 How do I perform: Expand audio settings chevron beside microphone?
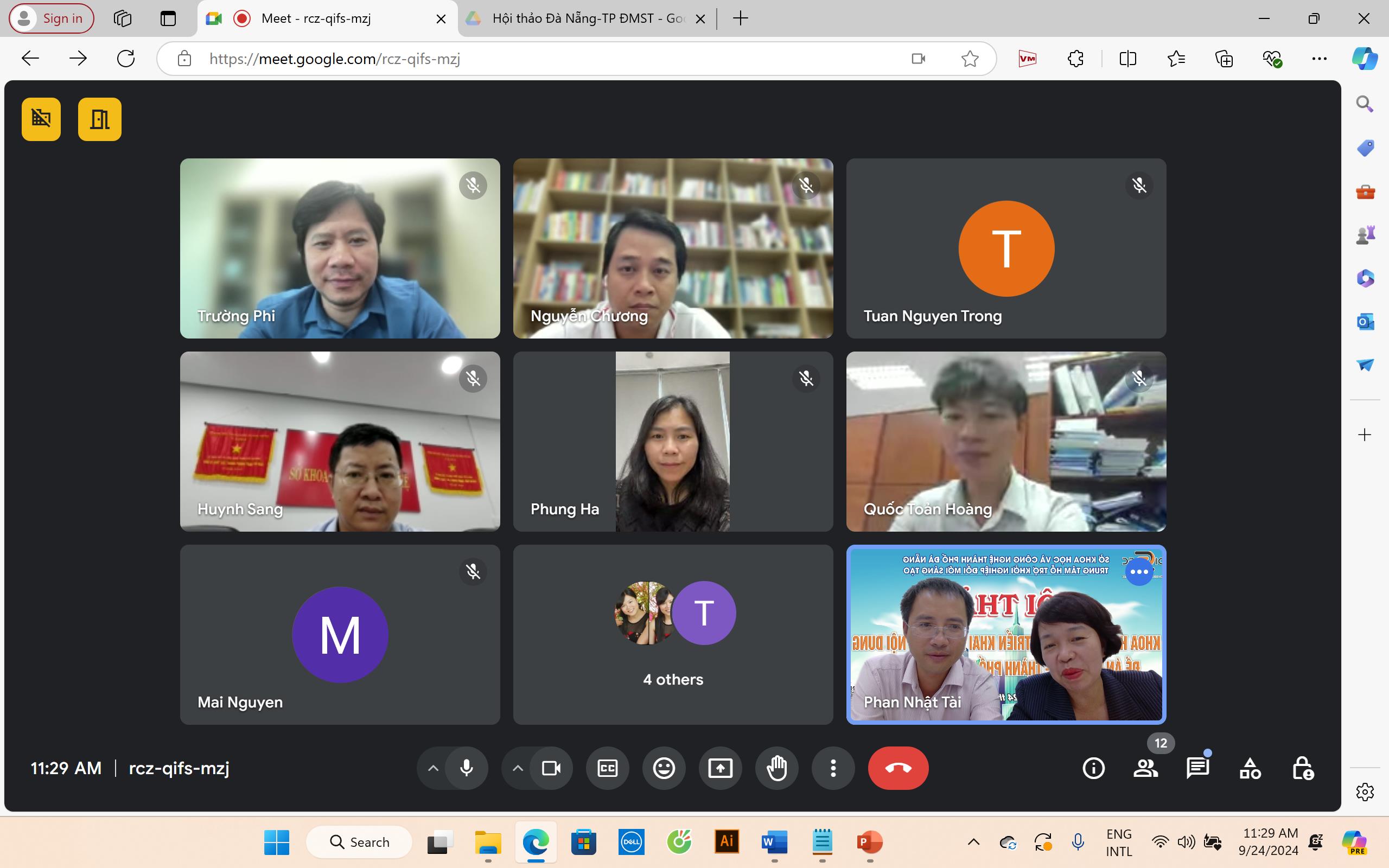(x=434, y=768)
